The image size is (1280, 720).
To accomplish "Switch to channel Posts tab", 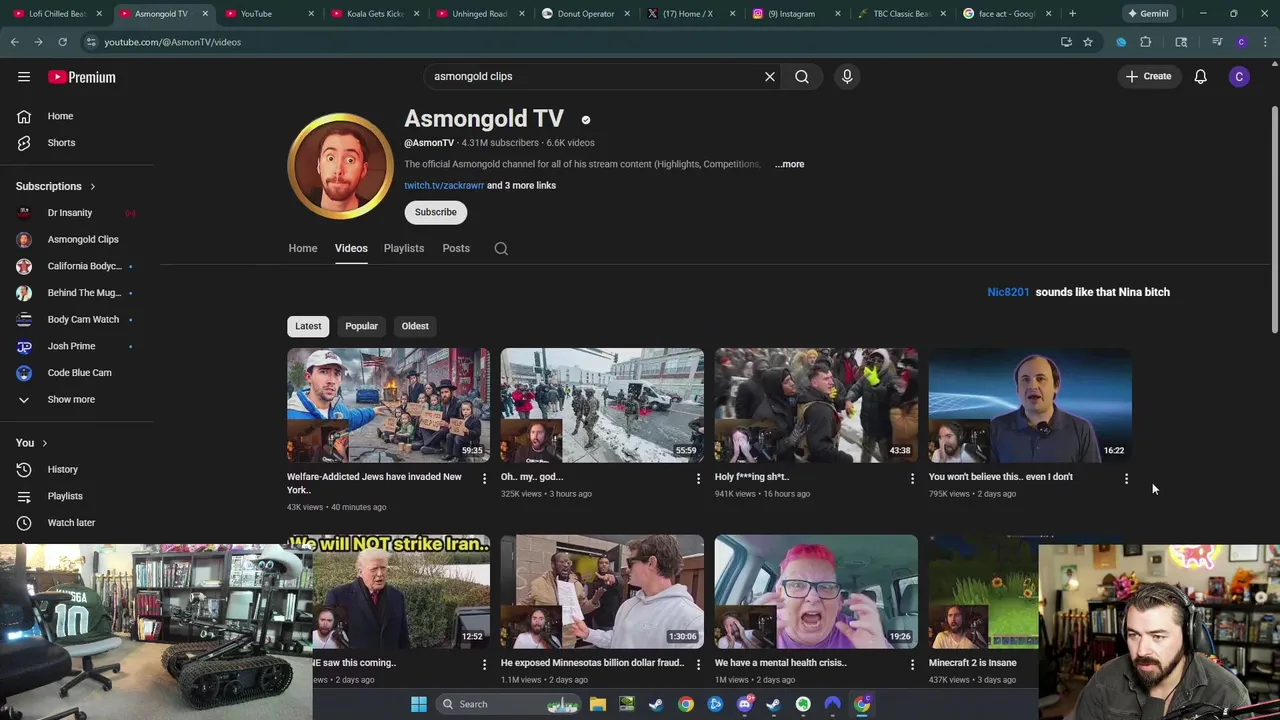I will pyautogui.click(x=456, y=248).
